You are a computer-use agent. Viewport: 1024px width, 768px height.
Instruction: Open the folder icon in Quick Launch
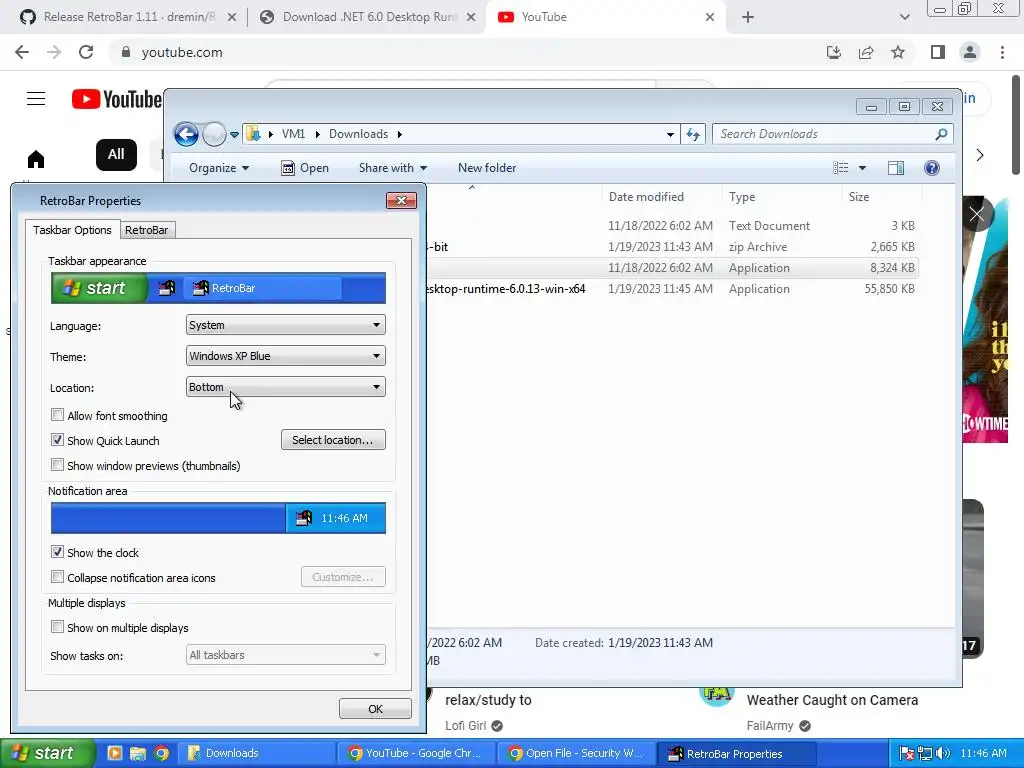coord(138,753)
